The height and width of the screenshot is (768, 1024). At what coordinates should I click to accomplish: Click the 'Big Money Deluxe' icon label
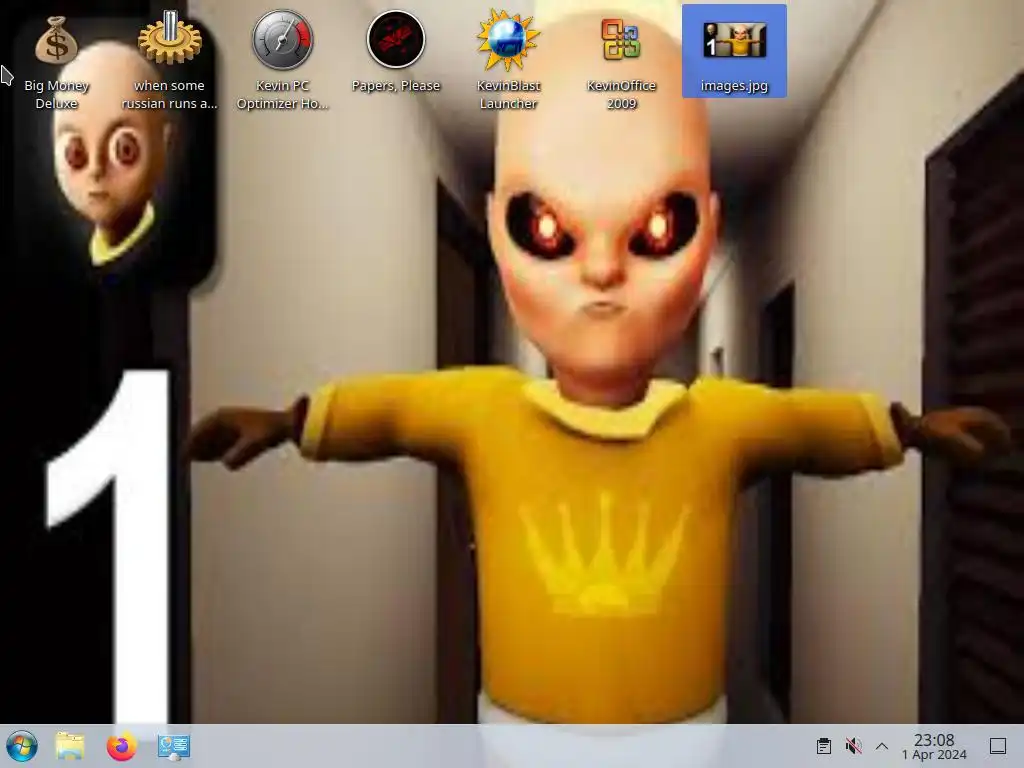(x=56, y=94)
